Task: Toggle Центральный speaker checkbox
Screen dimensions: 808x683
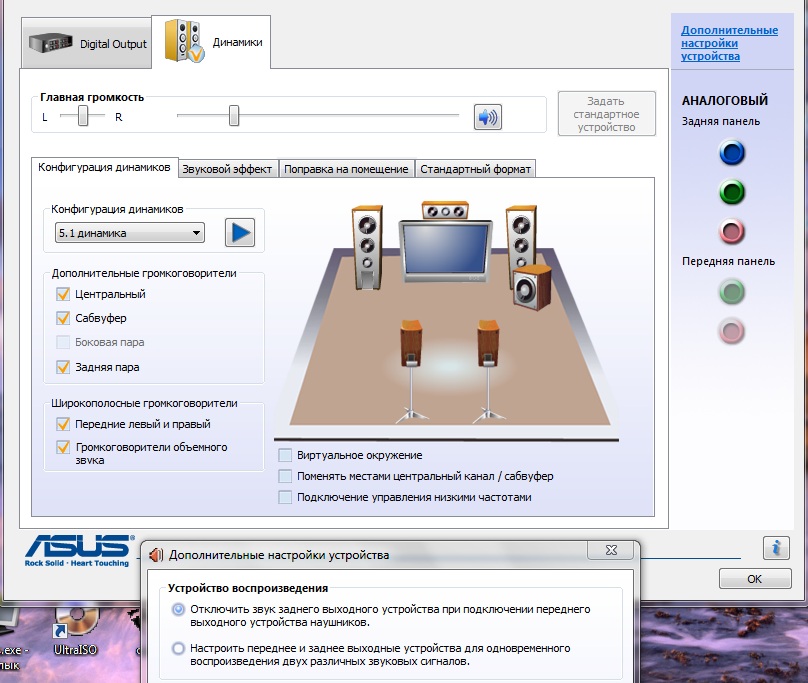Action: [63, 294]
